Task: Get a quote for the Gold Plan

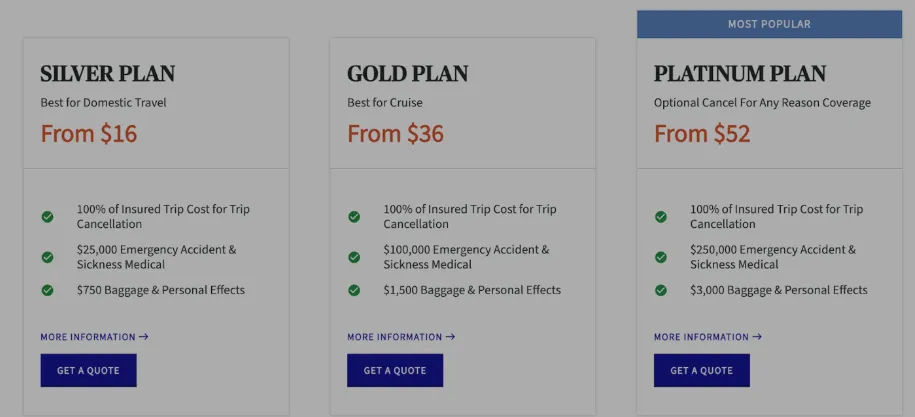Action: [395, 371]
